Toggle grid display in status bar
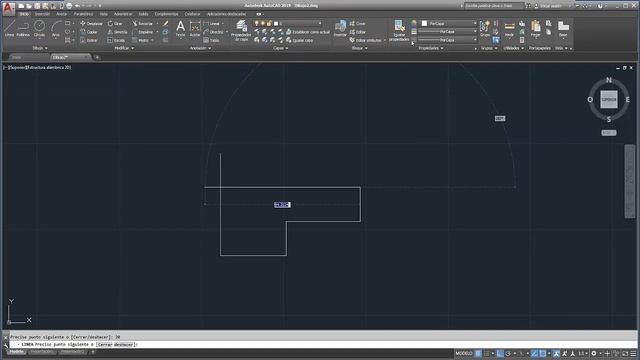This screenshot has height=360, width=640. [478, 353]
